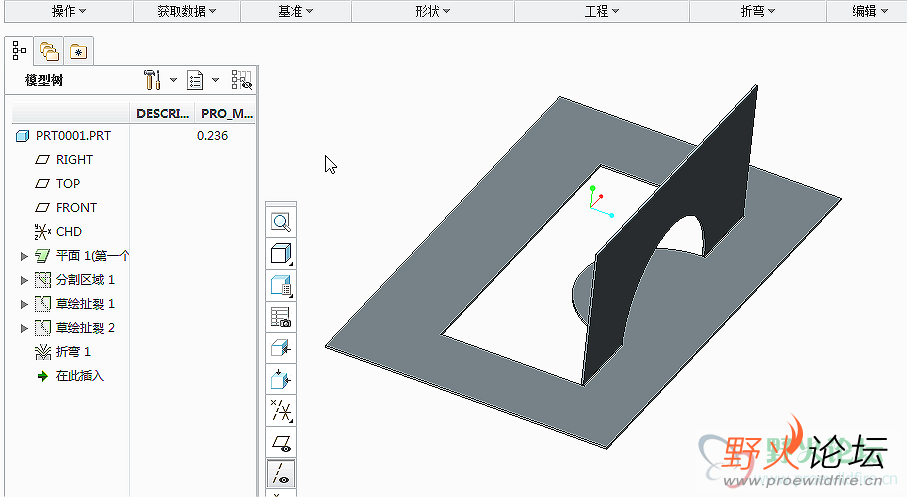Click the PRT0001.PRT part icon
This screenshot has width=907, height=497.
23,136
